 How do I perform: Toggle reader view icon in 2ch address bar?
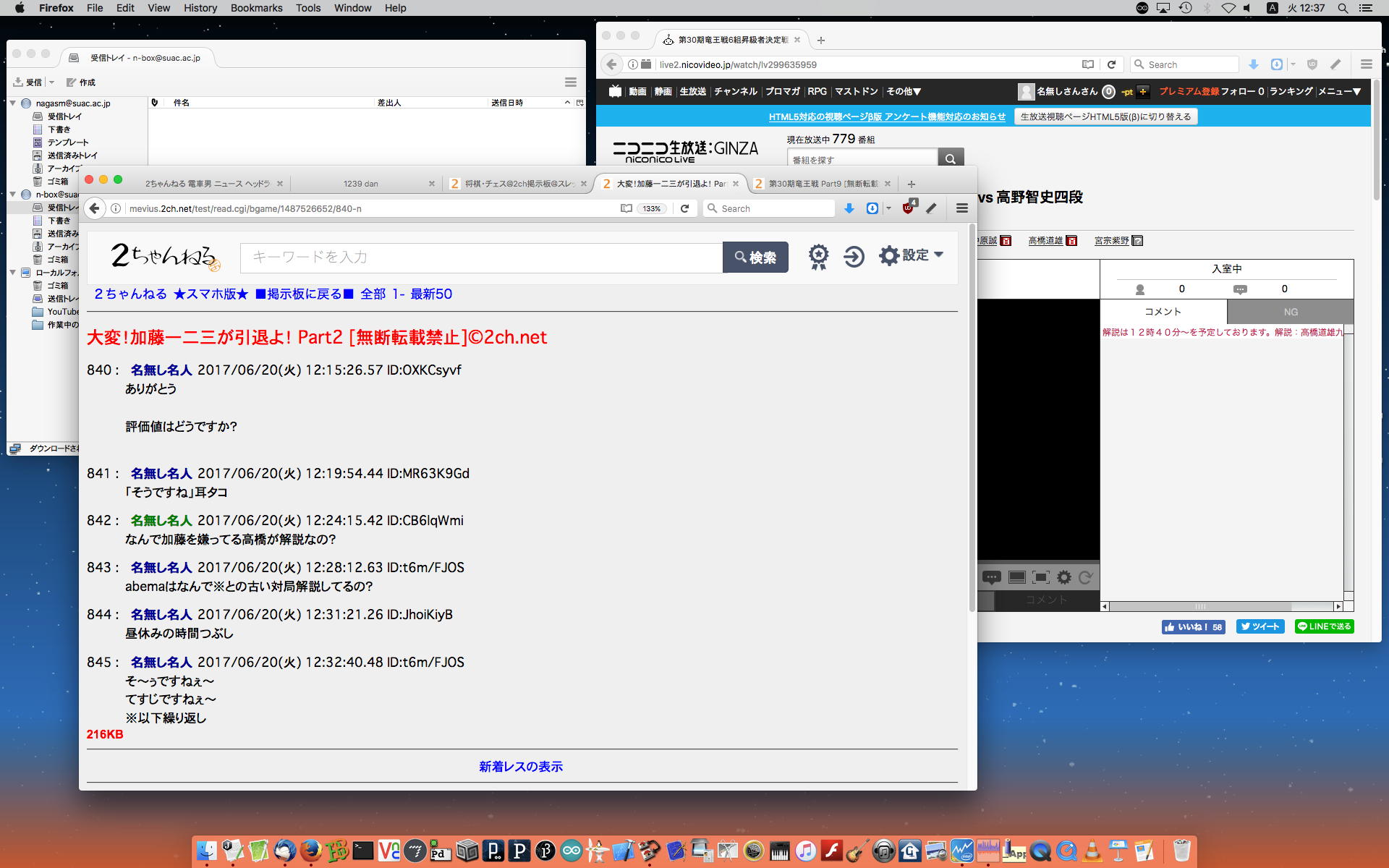[626, 208]
